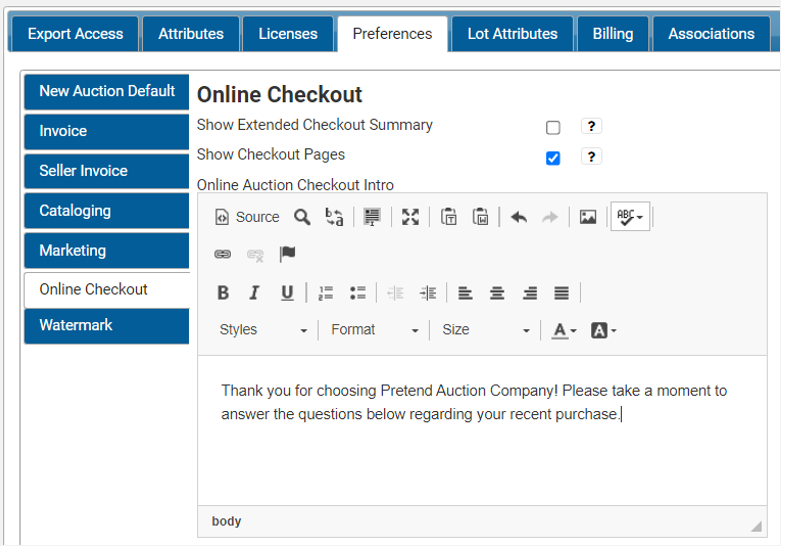Screen dimensions: 789x551
Task: Switch to the Licenses tab
Action: pos(288,34)
